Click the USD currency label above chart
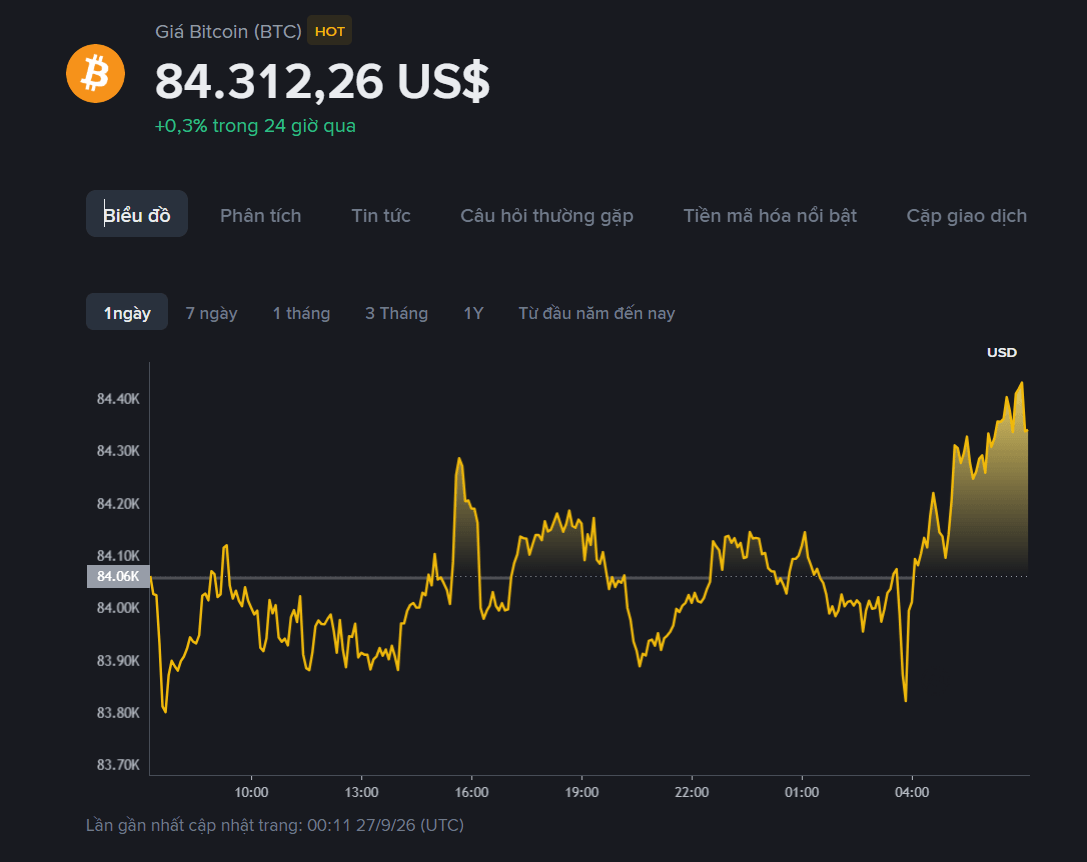 [x=1002, y=352]
